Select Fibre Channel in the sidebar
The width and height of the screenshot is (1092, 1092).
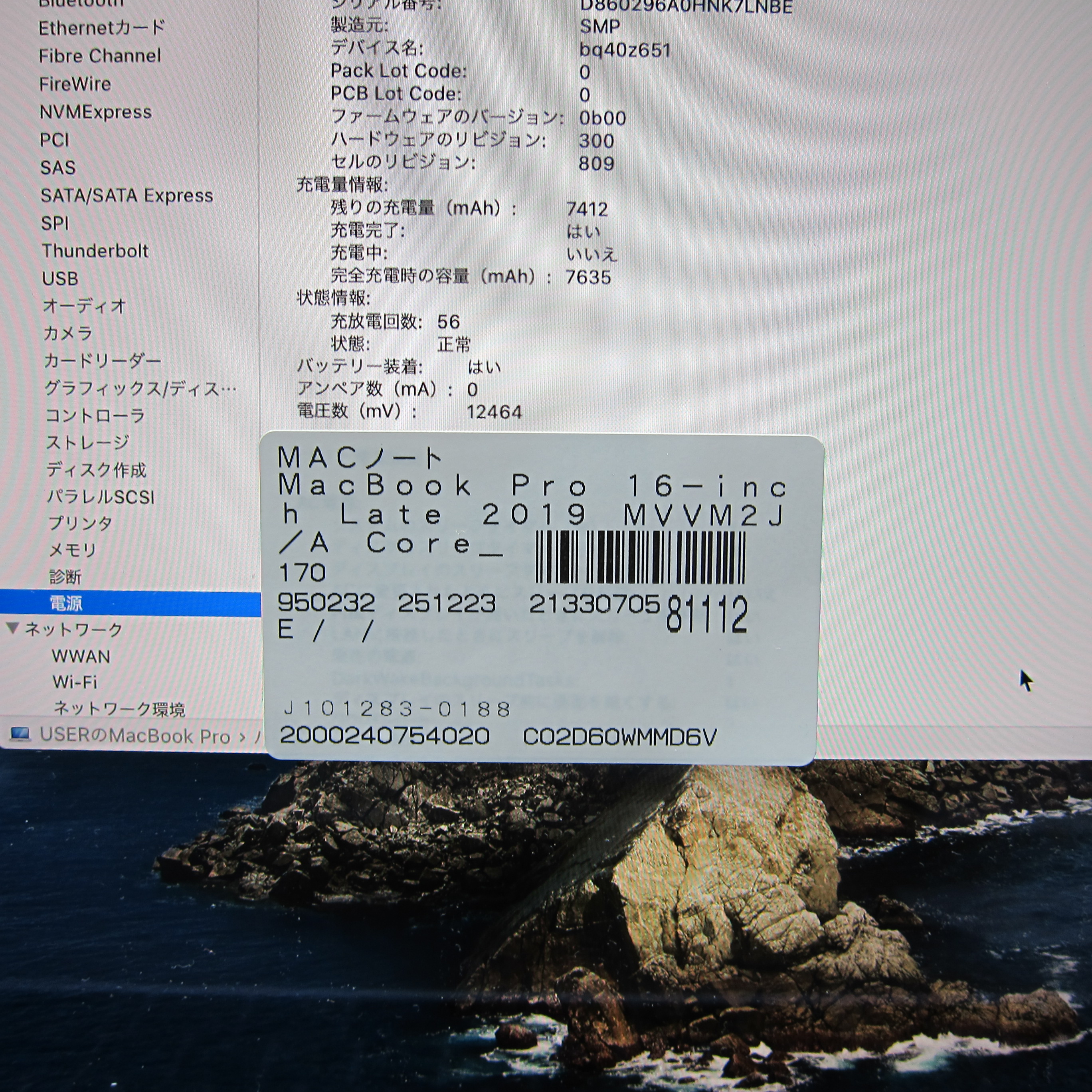coord(100,56)
